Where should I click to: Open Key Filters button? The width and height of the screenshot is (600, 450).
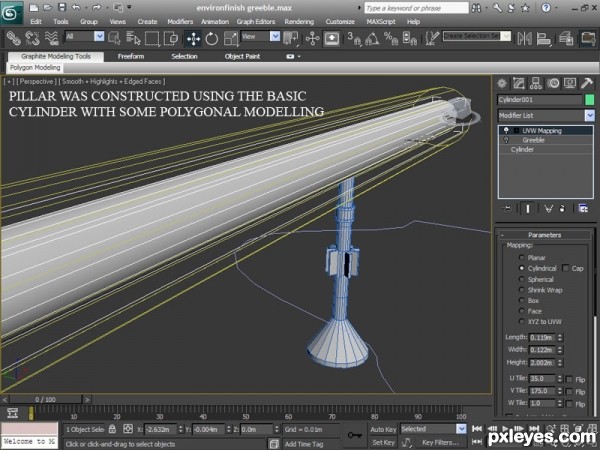pos(440,442)
